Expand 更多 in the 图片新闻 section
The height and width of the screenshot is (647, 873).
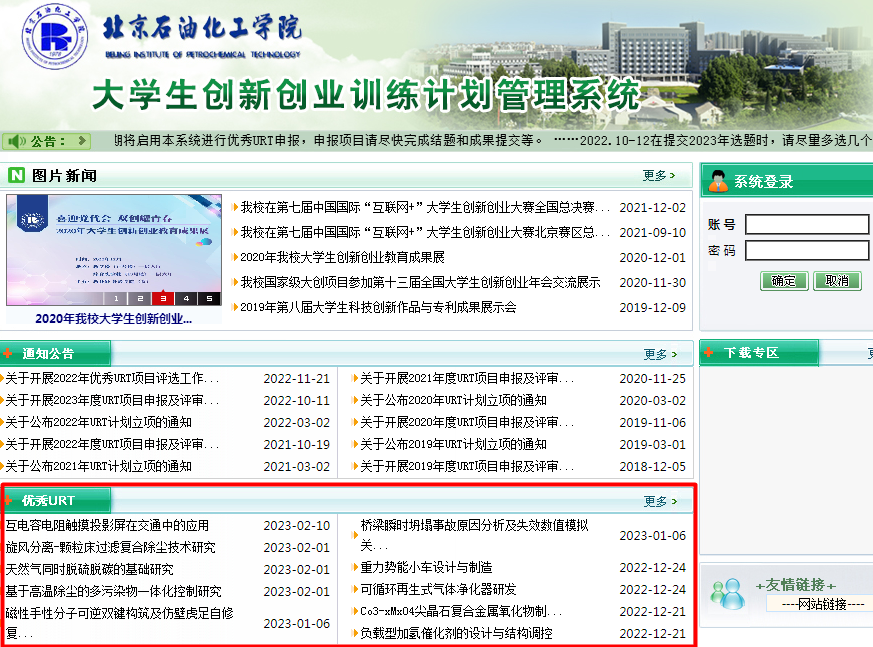(659, 176)
